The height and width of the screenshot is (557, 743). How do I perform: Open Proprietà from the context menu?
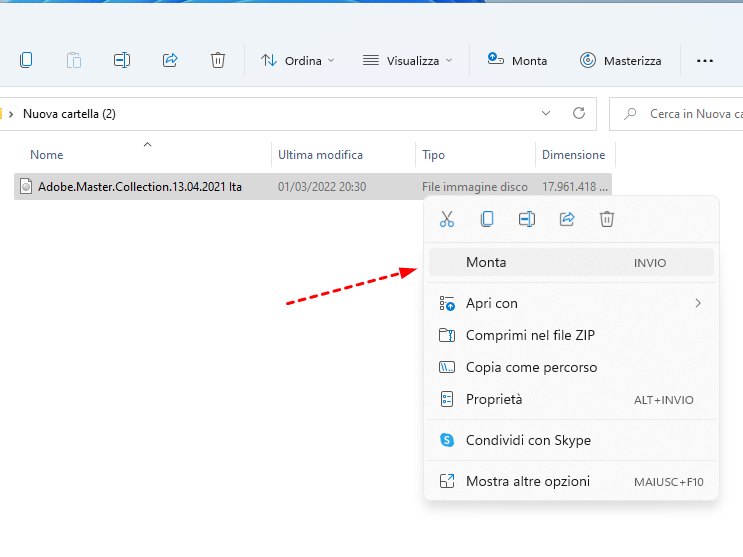[571, 400]
